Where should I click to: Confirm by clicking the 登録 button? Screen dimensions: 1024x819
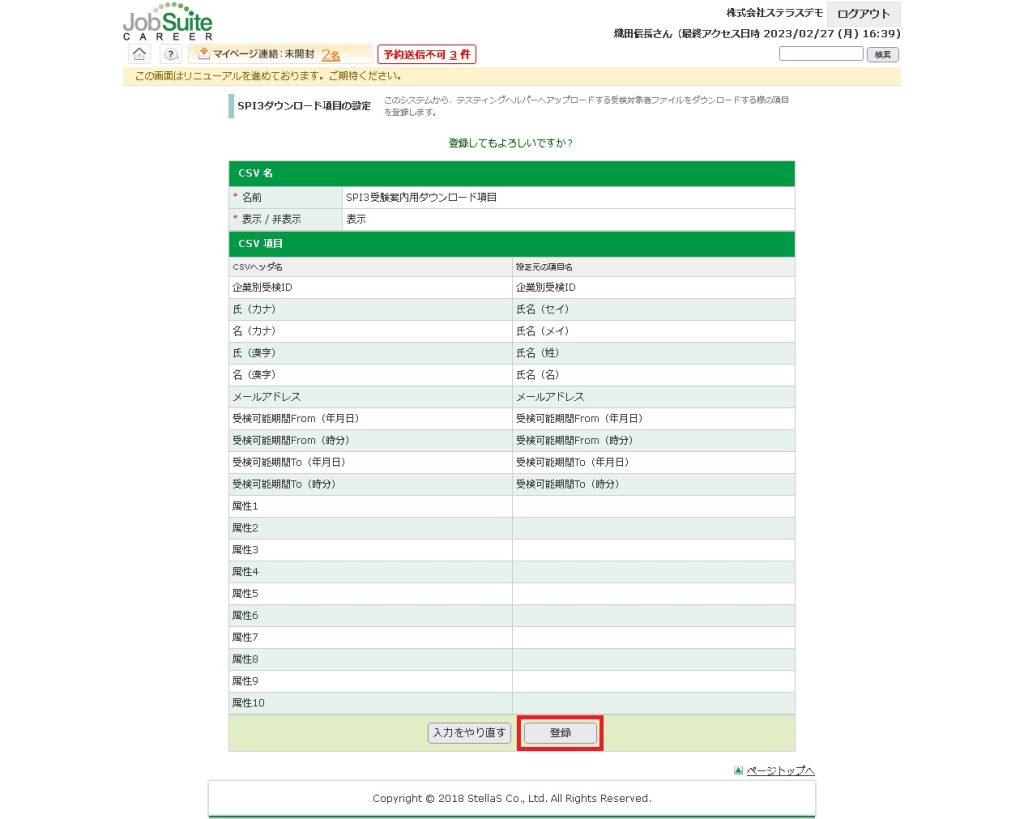560,732
